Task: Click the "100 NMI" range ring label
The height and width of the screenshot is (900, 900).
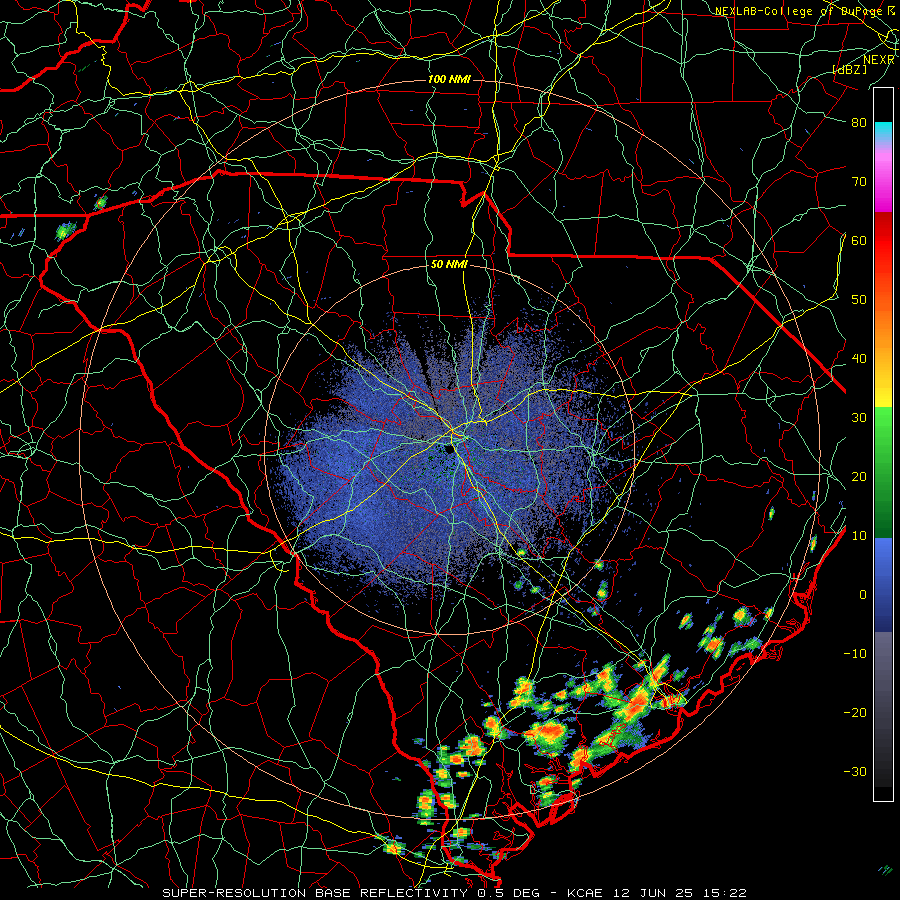Action: click(449, 79)
